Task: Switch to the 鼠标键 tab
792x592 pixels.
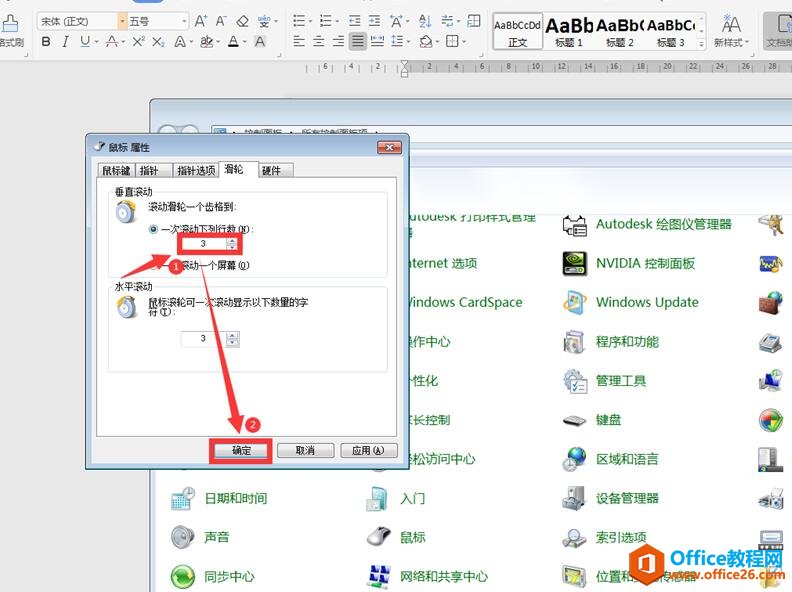Action: pyautogui.click(x=116, y=171)
